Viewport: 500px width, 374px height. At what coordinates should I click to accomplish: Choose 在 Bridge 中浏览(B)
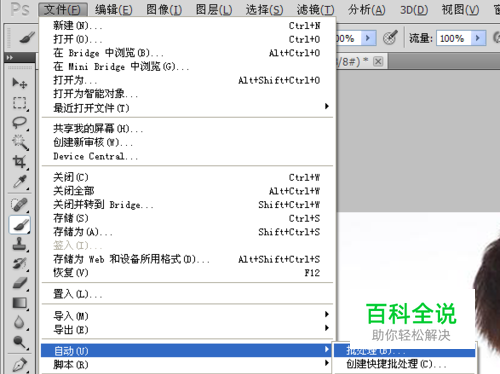187,53
